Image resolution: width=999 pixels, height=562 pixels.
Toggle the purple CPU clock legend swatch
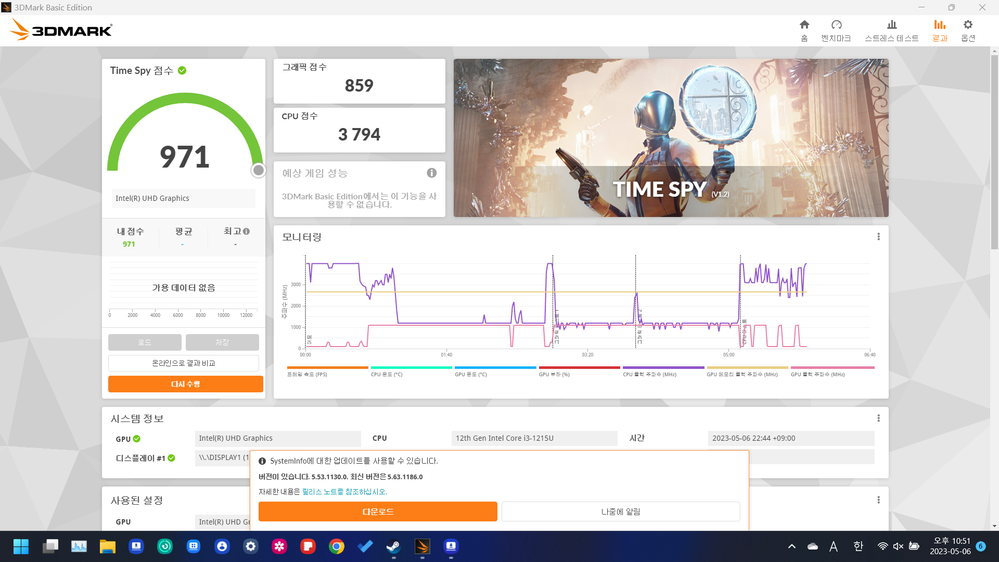click(x=663, y=368)
